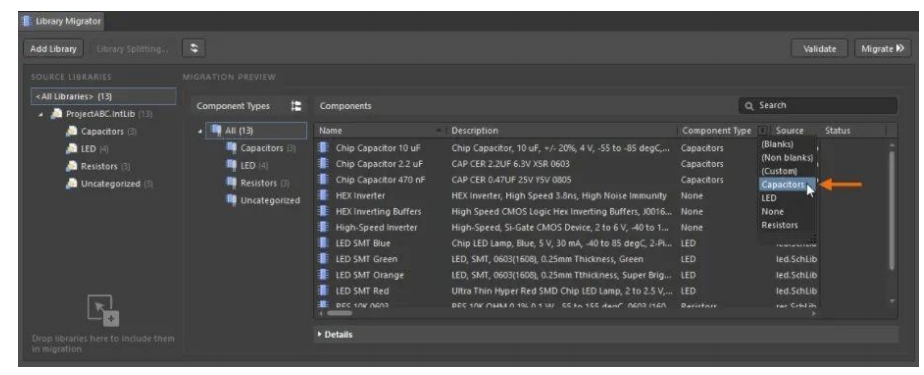Switch to the Library Migrator tab
The height and width of the screenshot is (375, 924).
pyautogui.click(x=62, y=21)
